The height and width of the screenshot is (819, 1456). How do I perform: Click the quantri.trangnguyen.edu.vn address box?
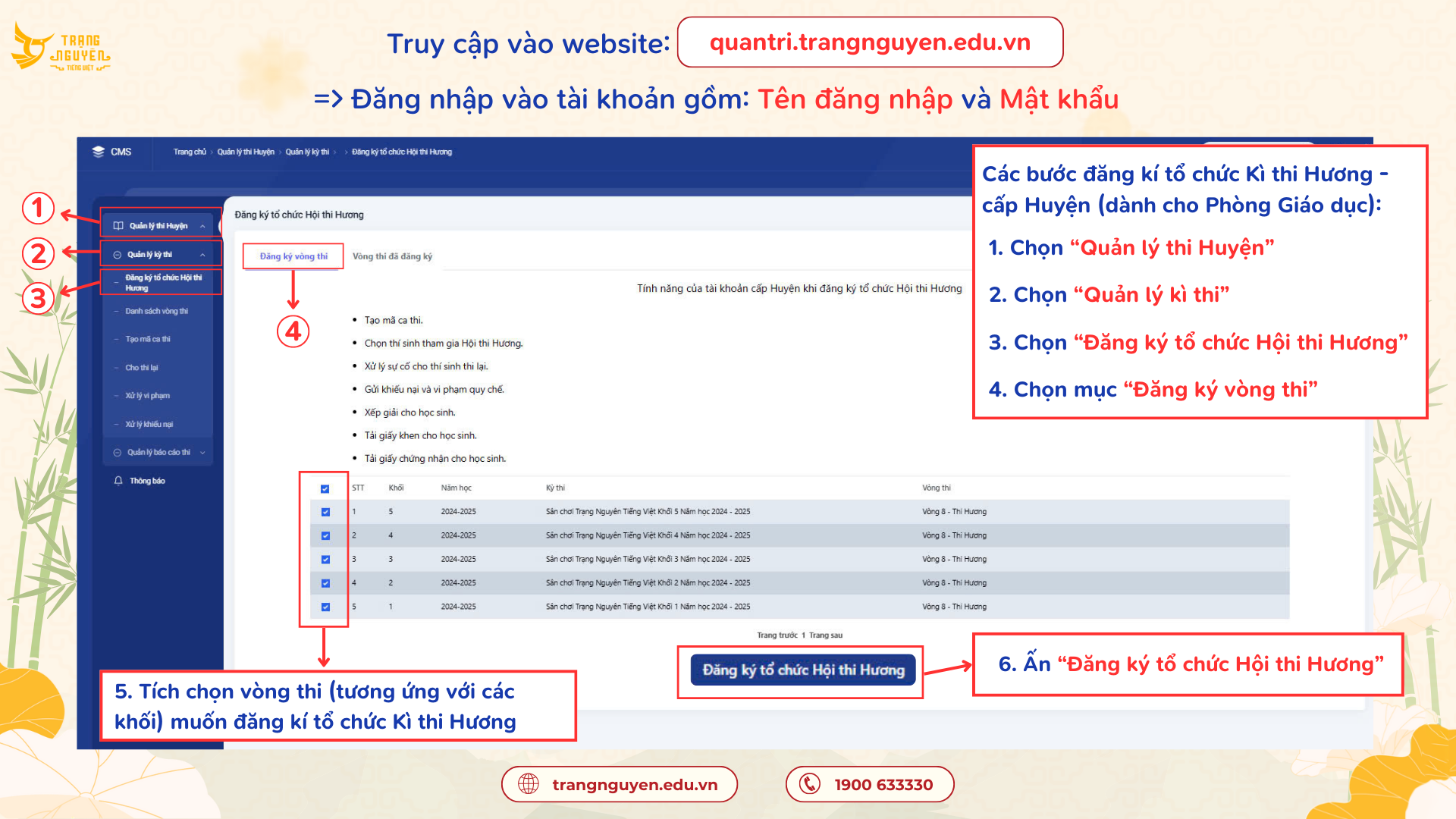(x=870, y=42)
